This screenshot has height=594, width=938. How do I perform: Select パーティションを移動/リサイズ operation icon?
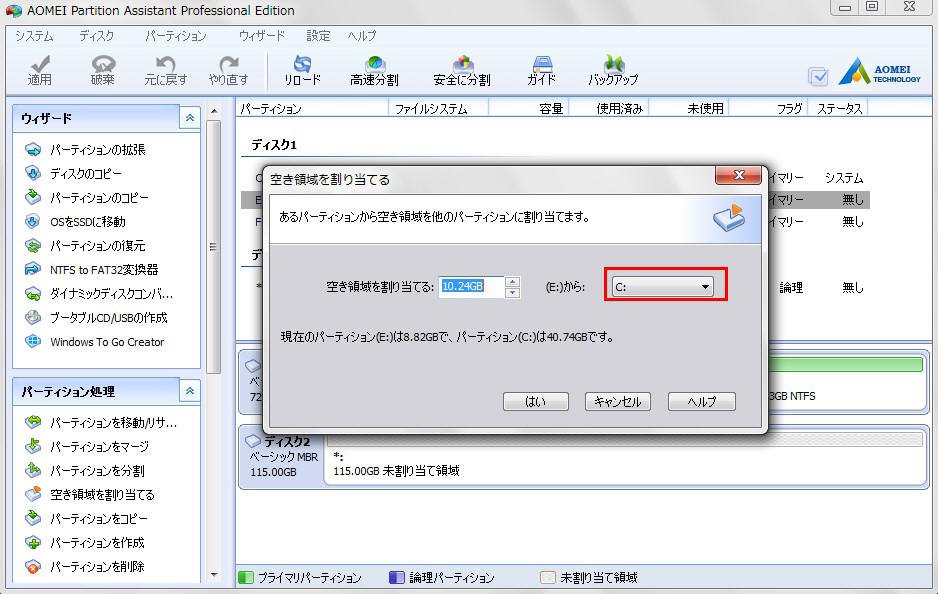(x=33, y=422)
